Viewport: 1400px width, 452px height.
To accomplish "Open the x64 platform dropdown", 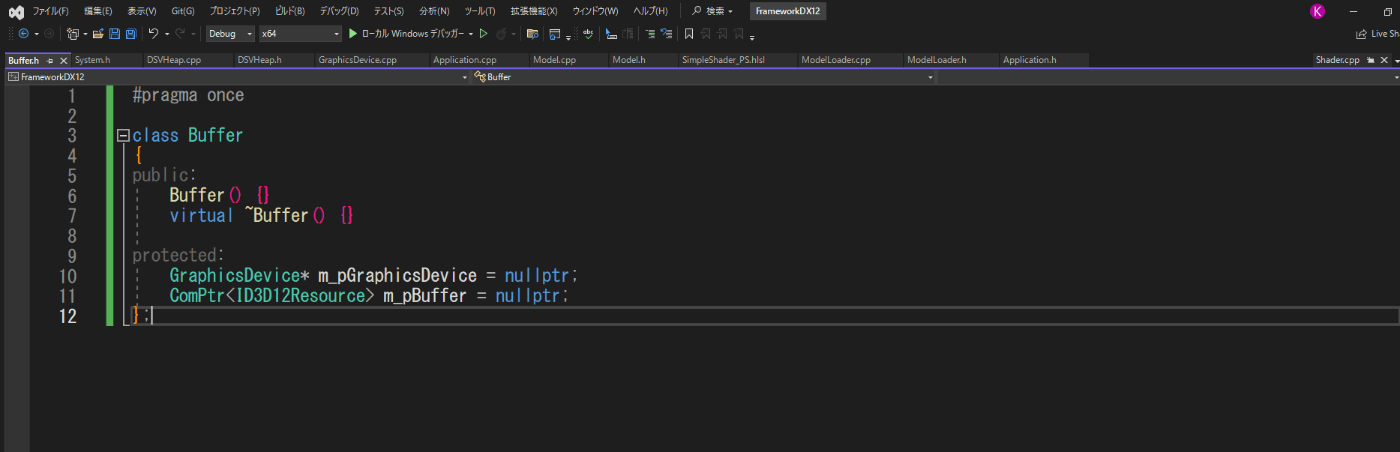I will tap(300, 33).
